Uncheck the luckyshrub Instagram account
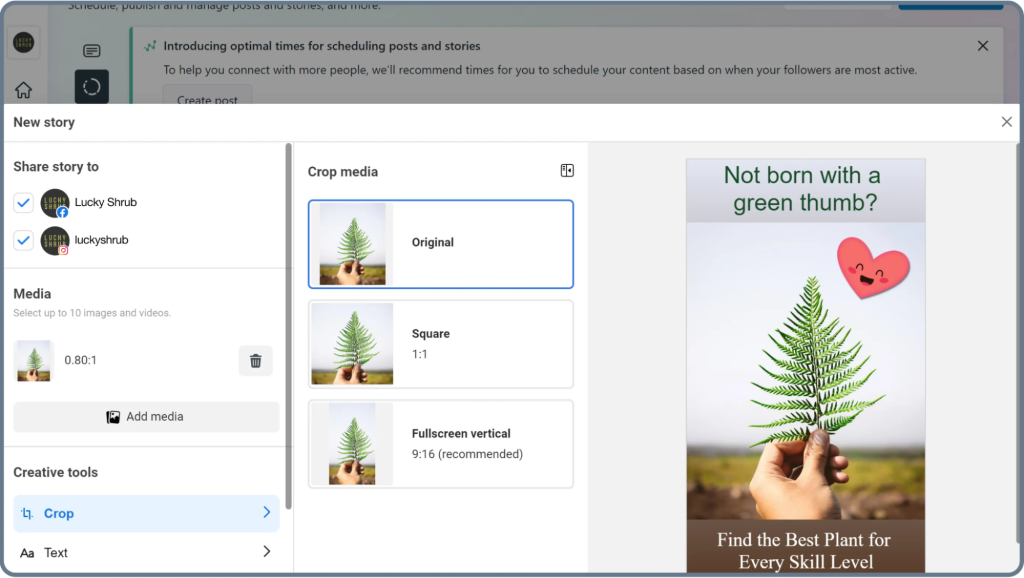This screenshot has width=1024, height=578. coord(24,240)
